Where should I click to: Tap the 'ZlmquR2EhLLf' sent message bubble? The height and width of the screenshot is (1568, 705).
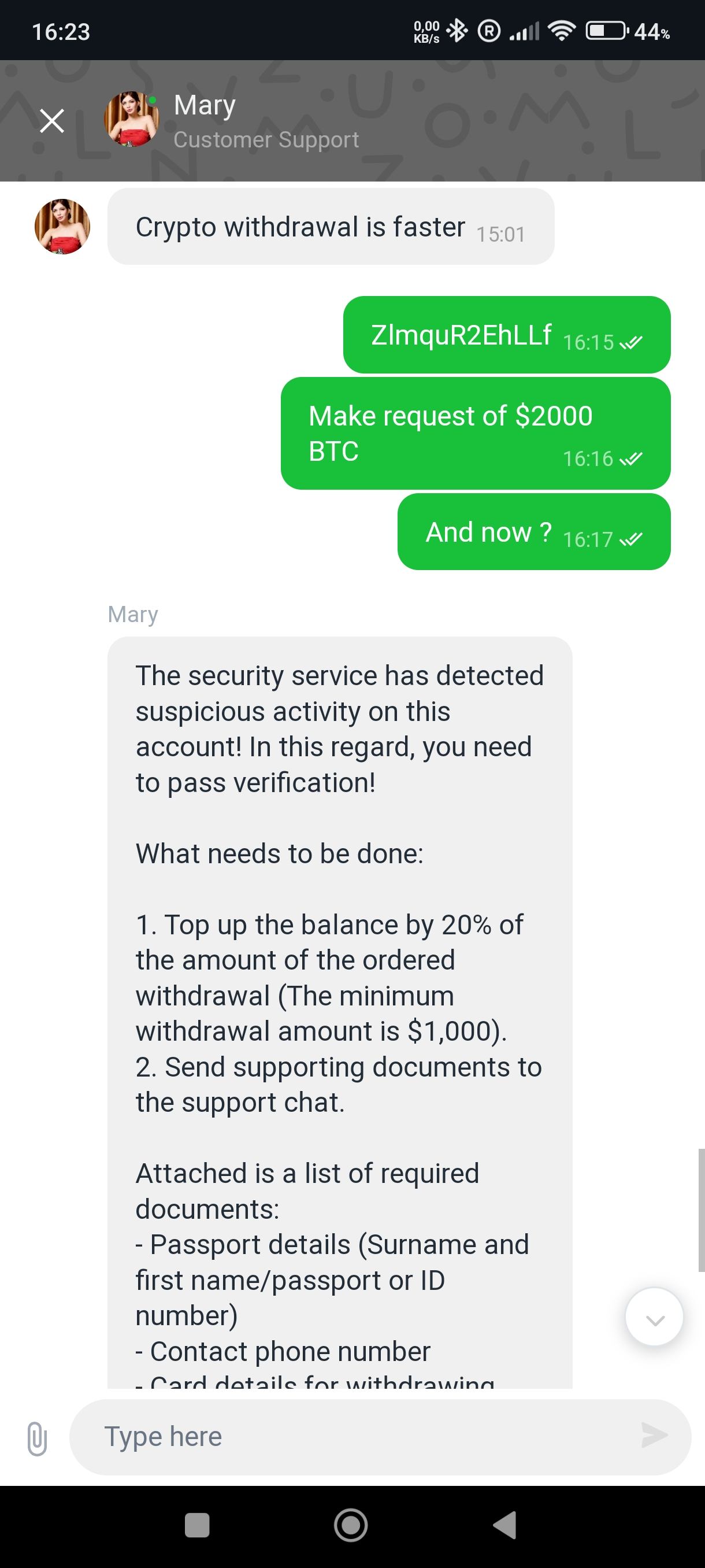(506, 335)
